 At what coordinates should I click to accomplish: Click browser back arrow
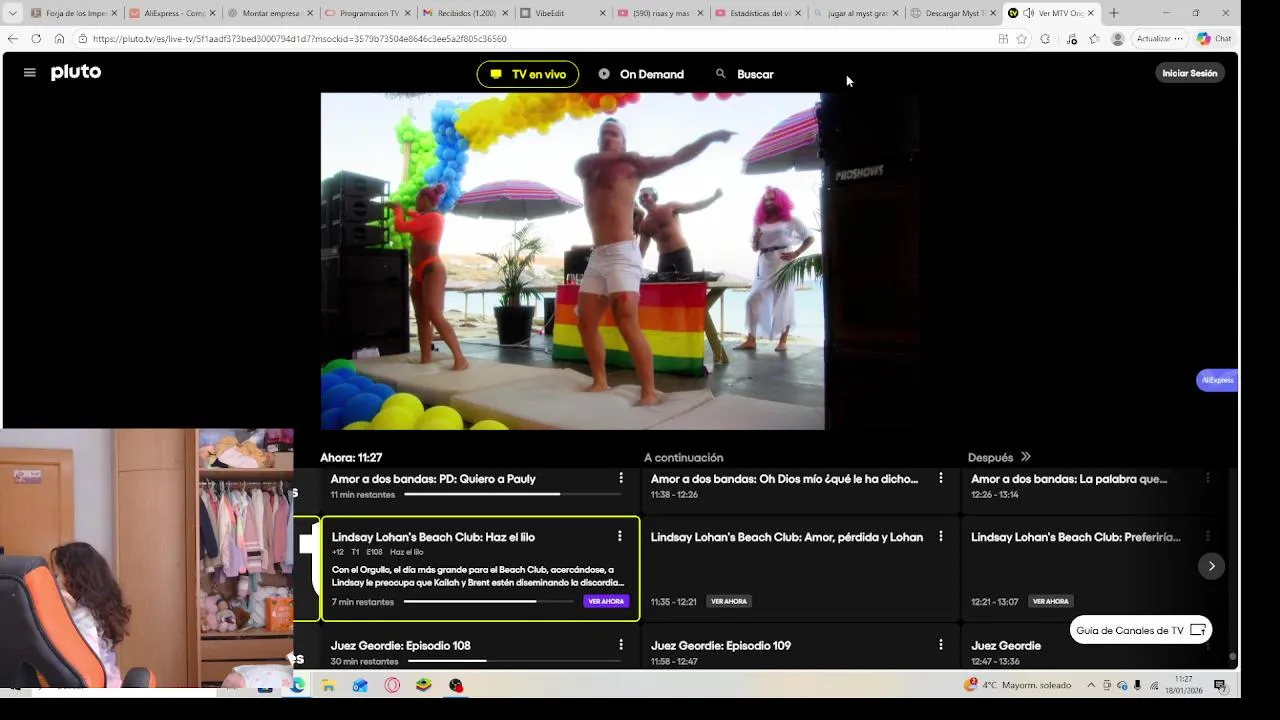pyautogui.click(x=12, y=38)
